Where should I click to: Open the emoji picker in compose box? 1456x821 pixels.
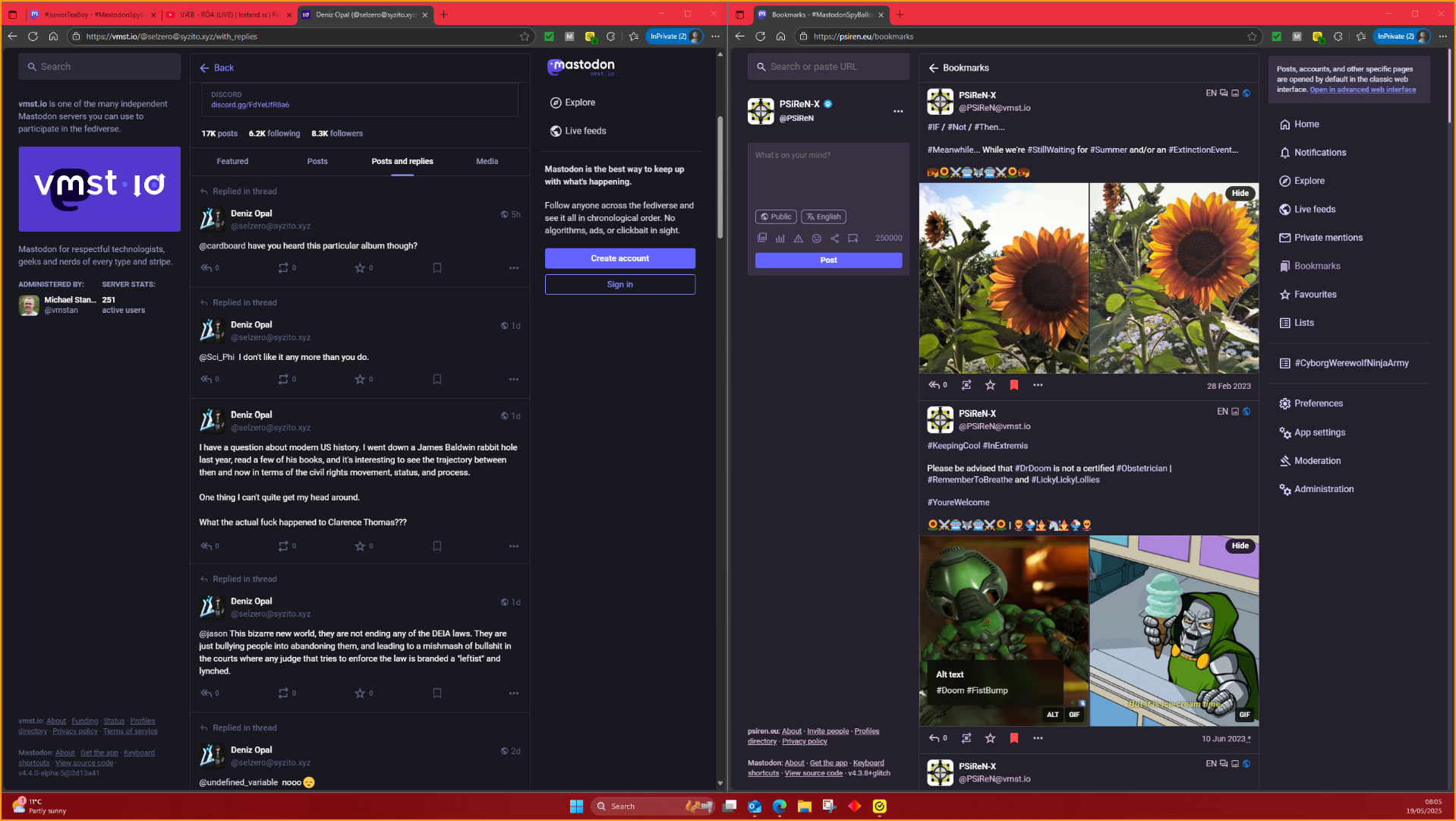pos(817,238)
